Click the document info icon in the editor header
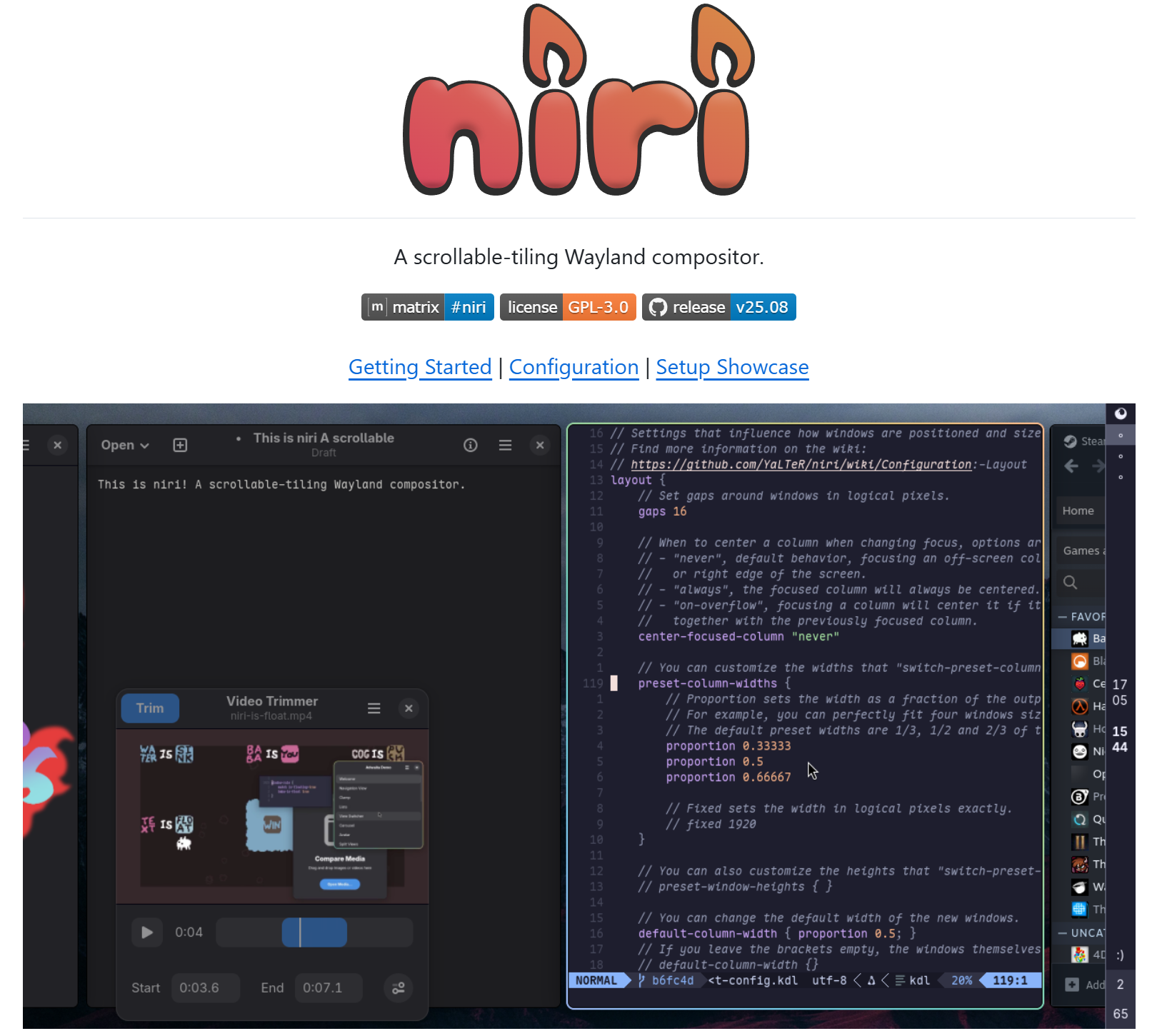The width and height of the screenshot is (1167, 1036). [471, 445]
